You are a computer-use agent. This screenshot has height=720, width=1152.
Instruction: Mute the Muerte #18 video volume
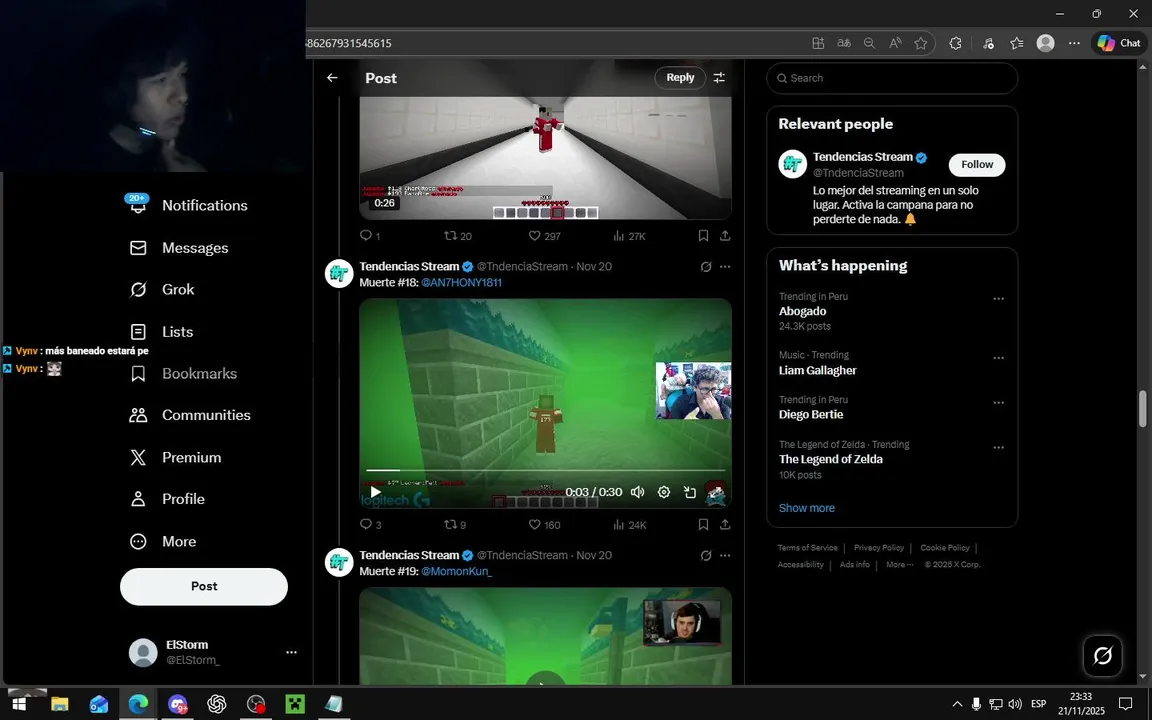pos(638,492)
